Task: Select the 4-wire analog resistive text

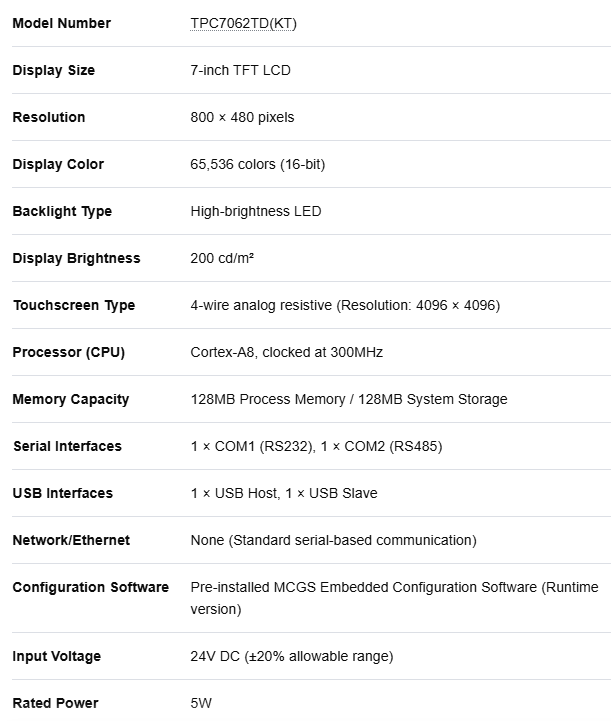Action: (261, 305)
